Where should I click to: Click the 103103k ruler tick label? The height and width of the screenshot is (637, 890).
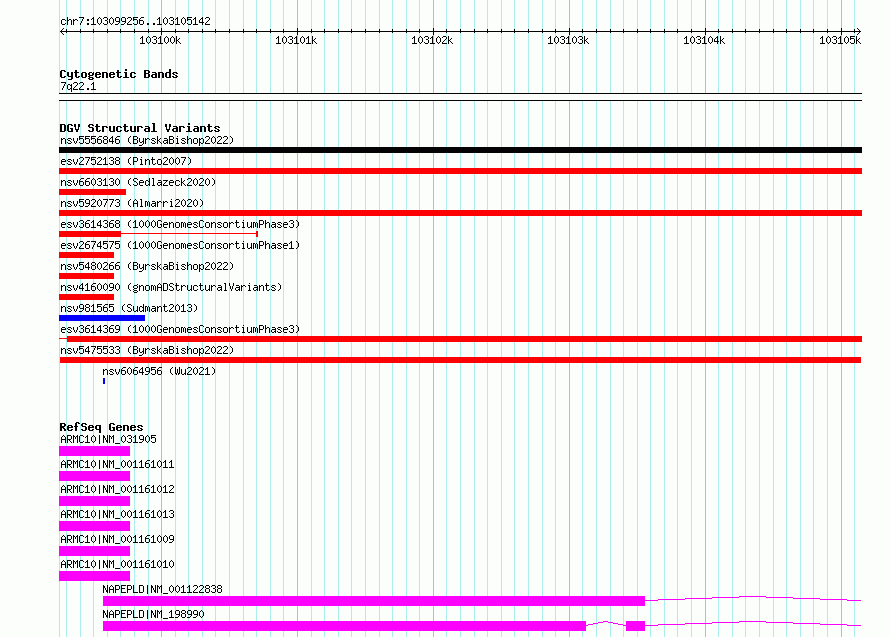568,40
